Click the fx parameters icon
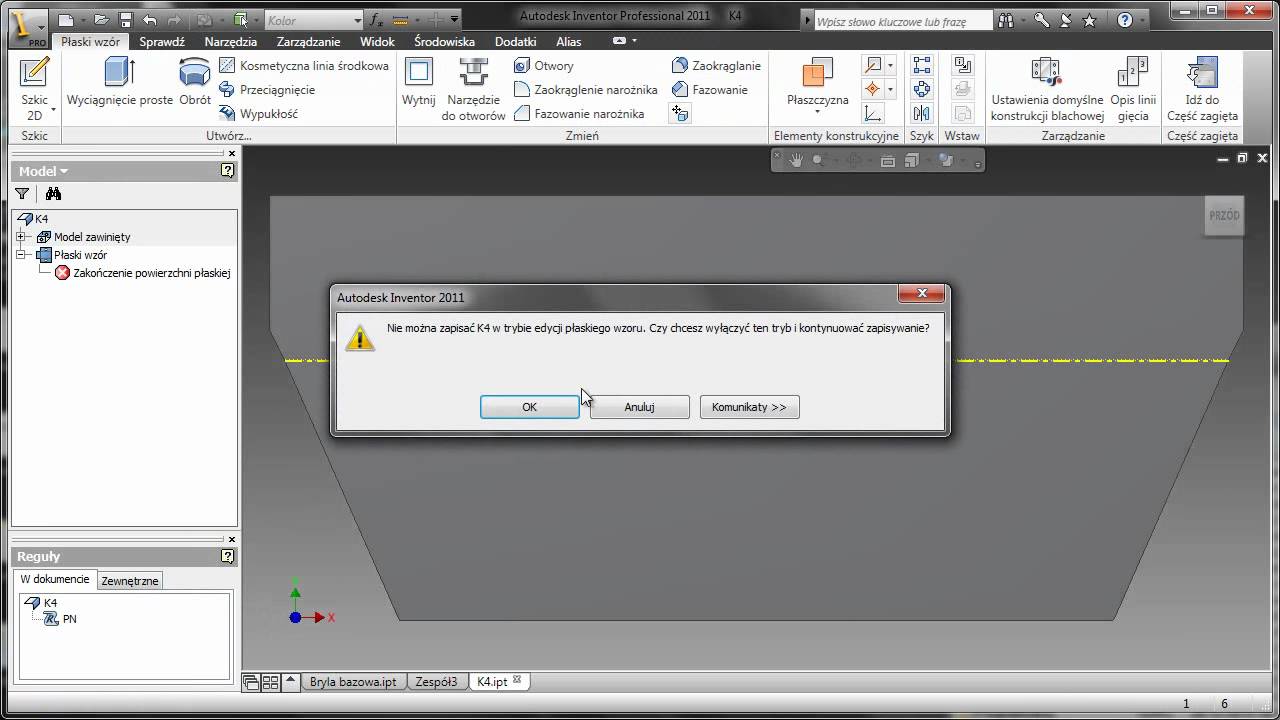The width and height of the screenshot is (1280, 720). tap(376, 19)
